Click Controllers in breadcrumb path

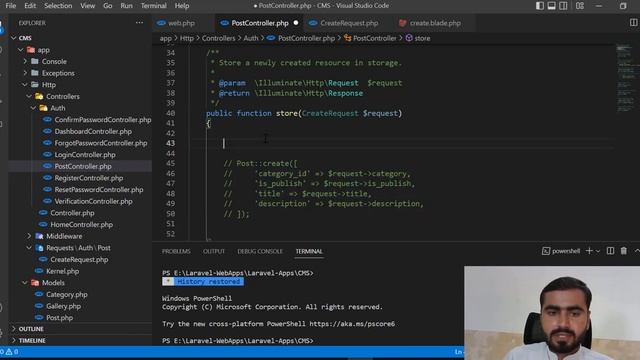(x=218, y=38)
